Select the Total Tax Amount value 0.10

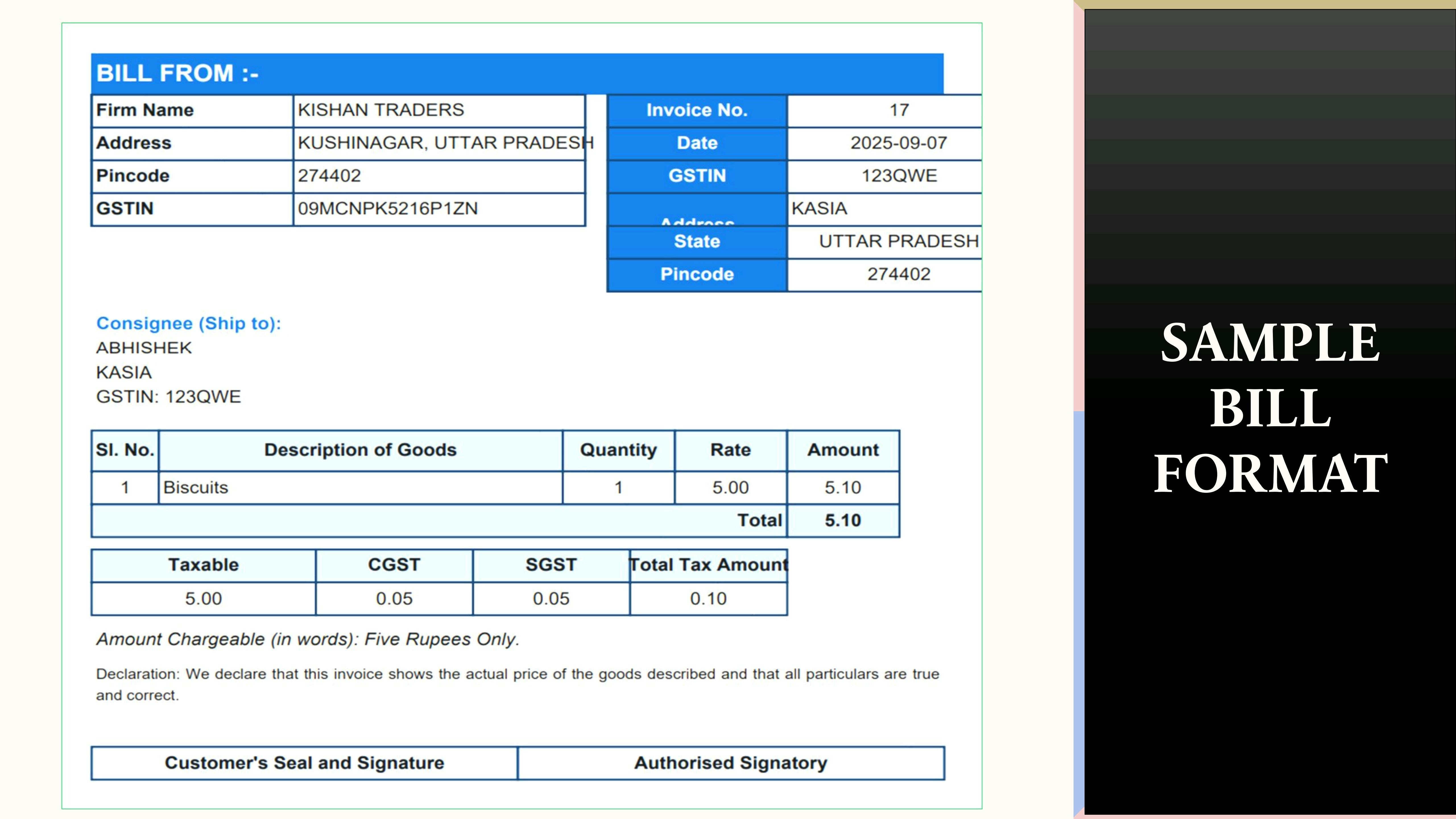[708, 599]
